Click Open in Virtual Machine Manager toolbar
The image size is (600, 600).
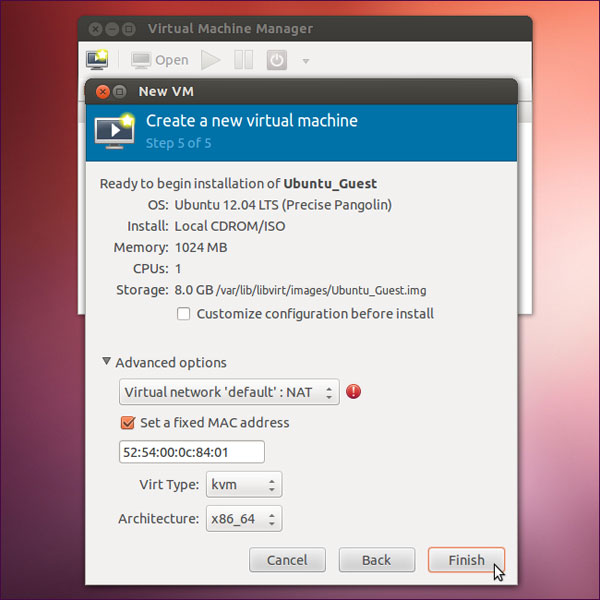pos(160,60)
